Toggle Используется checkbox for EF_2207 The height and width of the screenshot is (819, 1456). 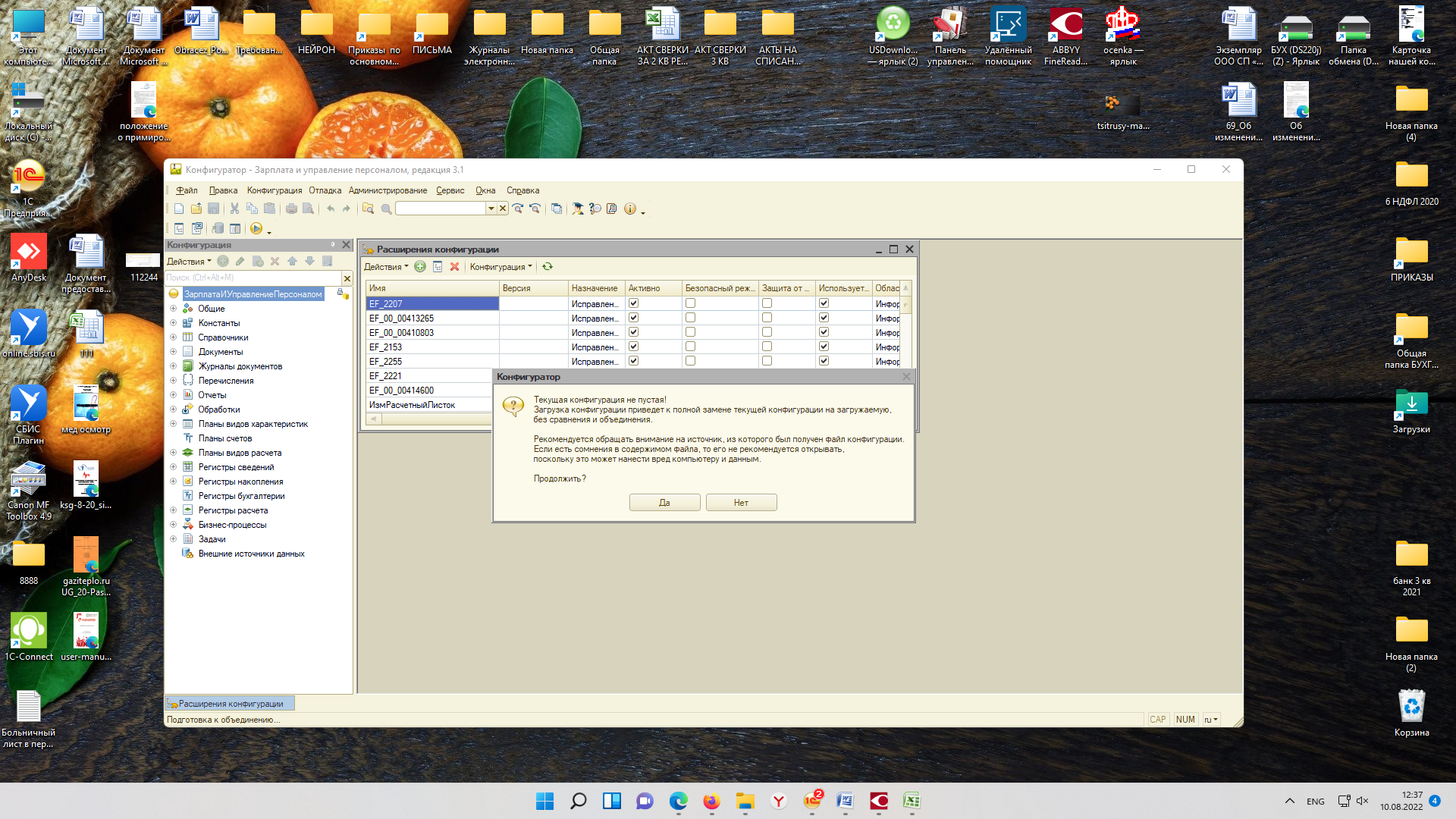click(x=824, y=303)
